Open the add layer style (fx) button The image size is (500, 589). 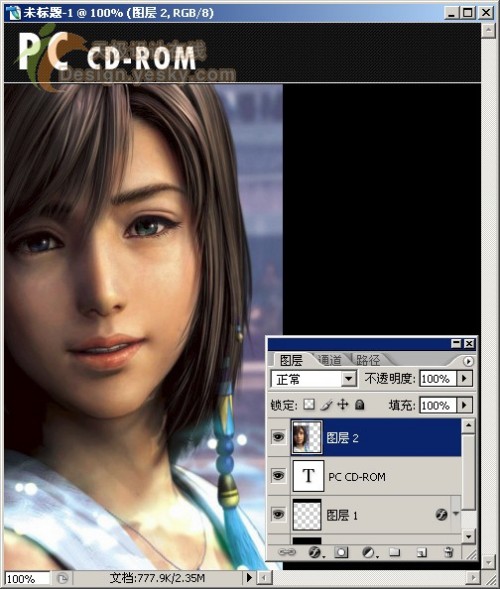(315, 552)
